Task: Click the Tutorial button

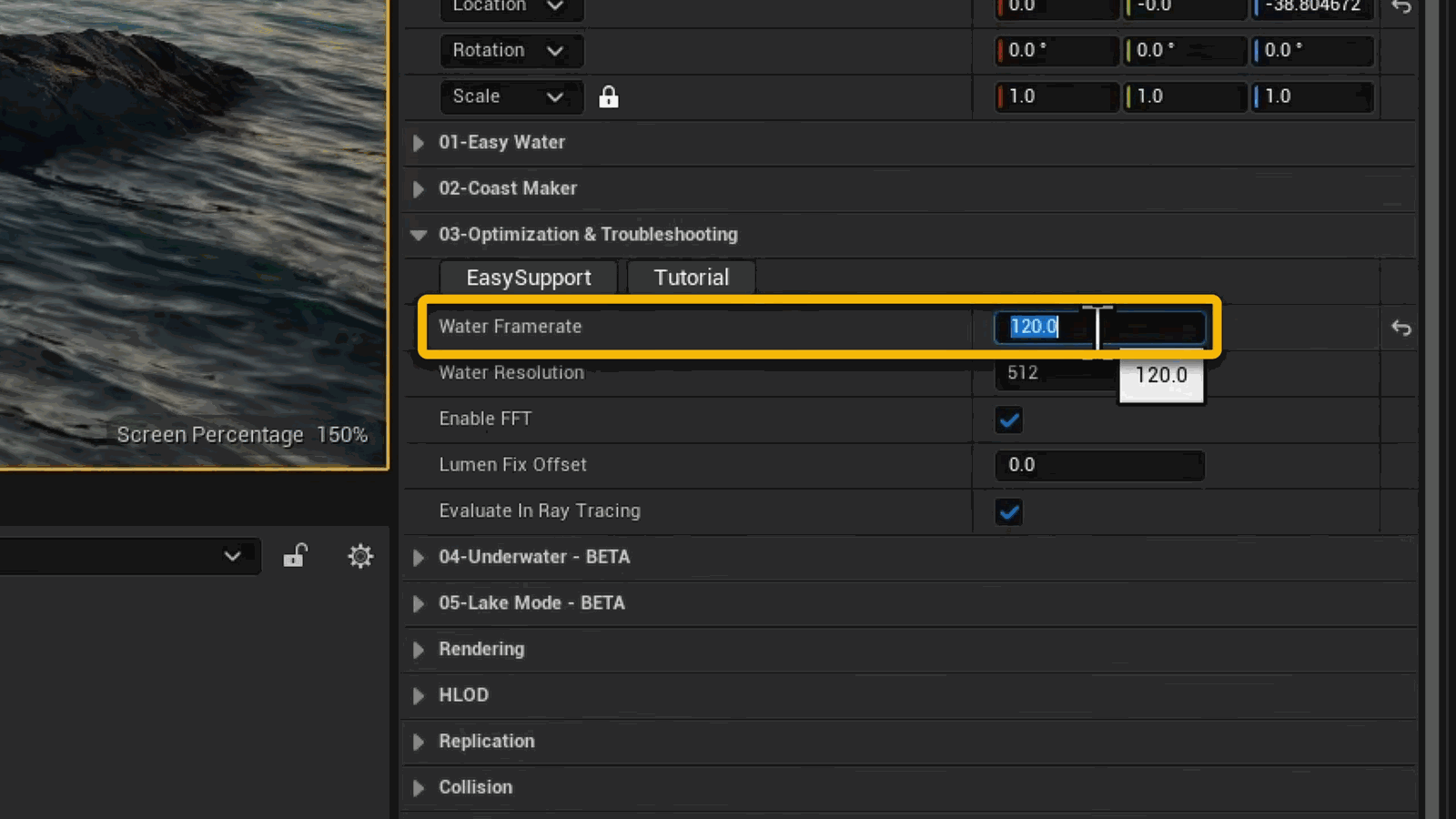Action: [x=692, y=278]
